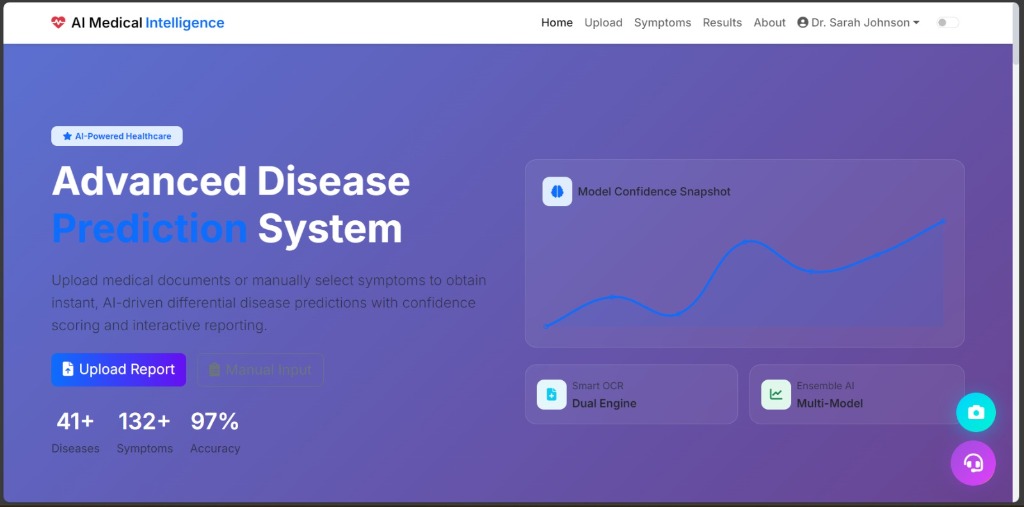This screenshot has height=507, width=1024.
Task: Go to the Home nav item
Action: (557, 23)
